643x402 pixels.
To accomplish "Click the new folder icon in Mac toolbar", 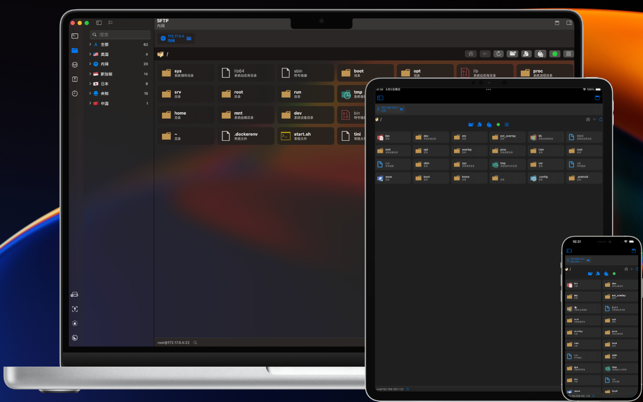I will (x=512, y=54).
